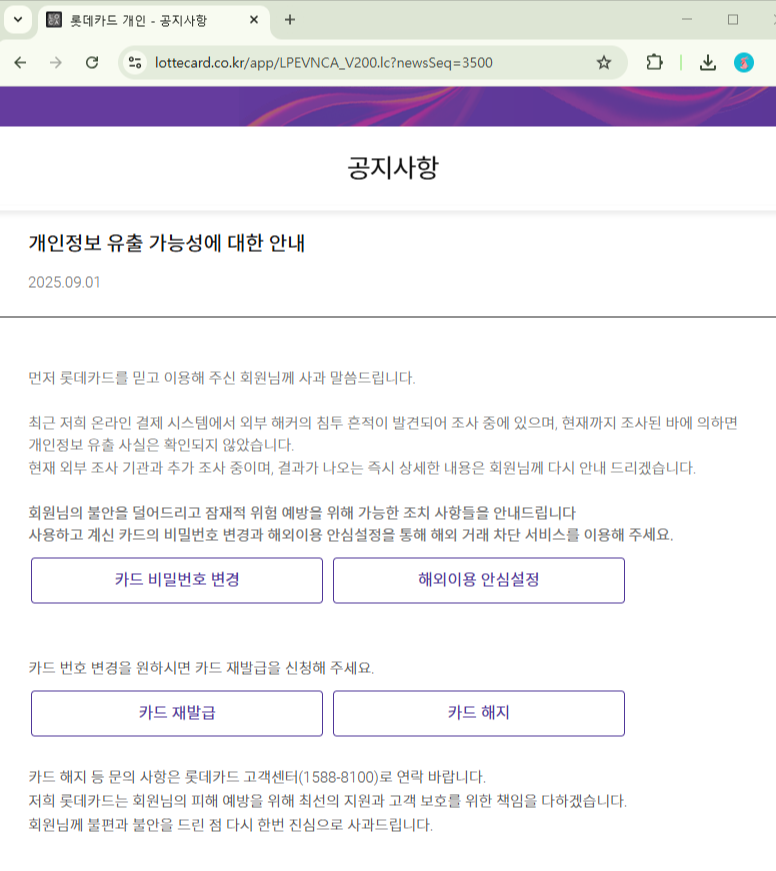
Task: Click the line starting 개인정보 유출 사실은
Action: pos(161,445)
